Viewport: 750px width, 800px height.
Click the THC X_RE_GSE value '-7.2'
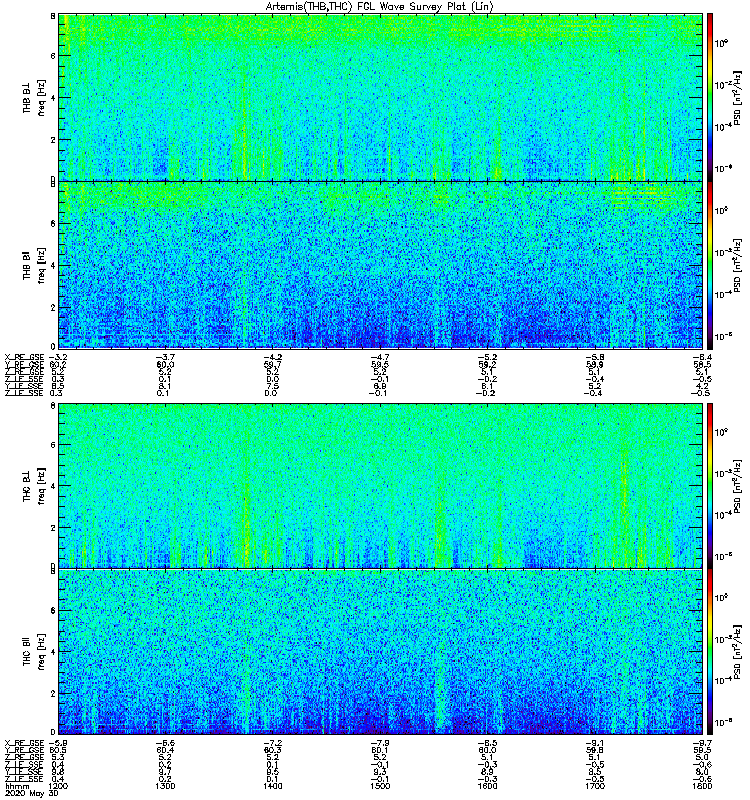pyautogui.click(x=272, y=743)
